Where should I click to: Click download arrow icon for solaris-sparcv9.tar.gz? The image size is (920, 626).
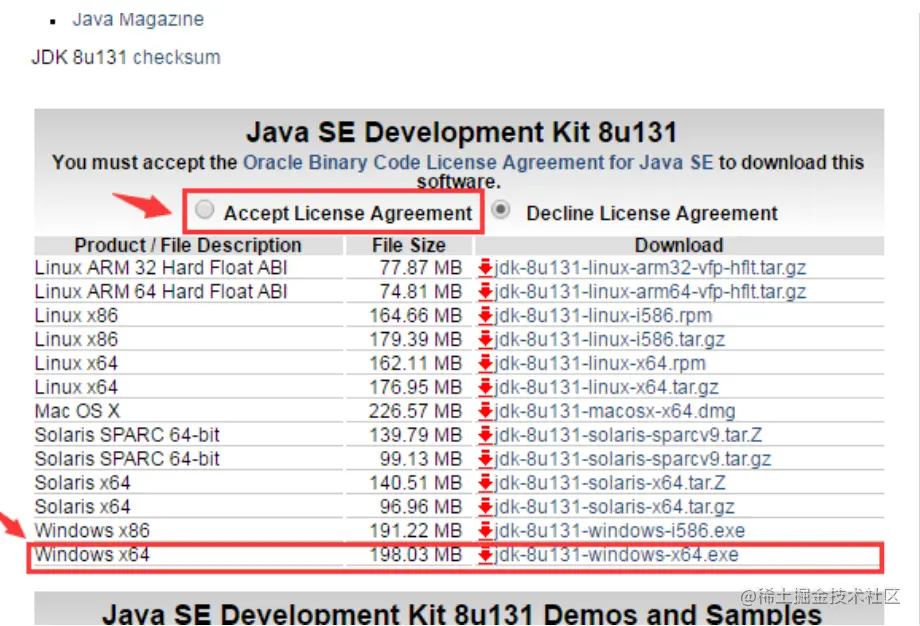pyautogui.click(x=485, y=459)
